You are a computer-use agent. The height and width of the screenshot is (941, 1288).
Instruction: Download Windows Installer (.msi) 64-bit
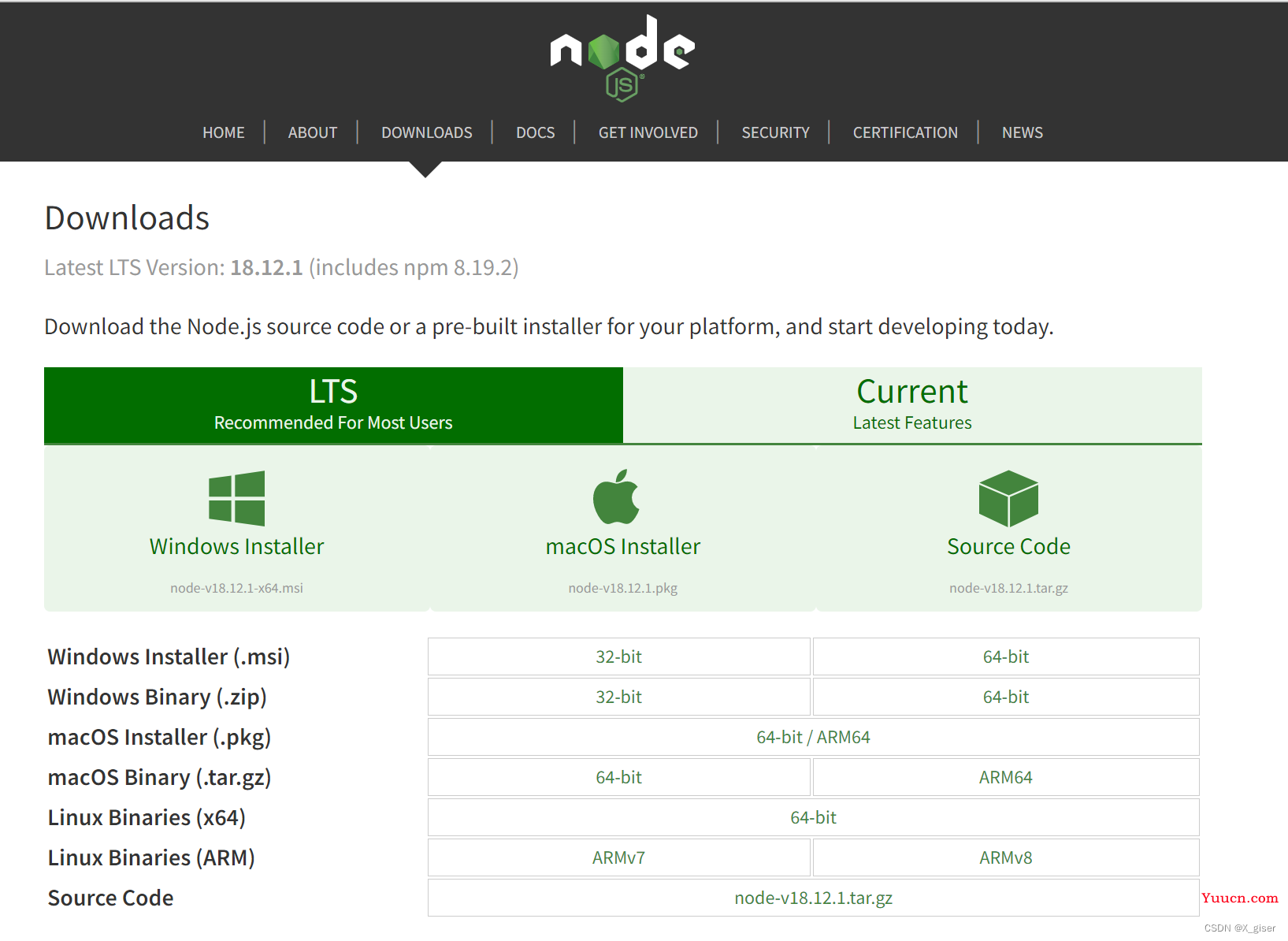point(1006,656)
